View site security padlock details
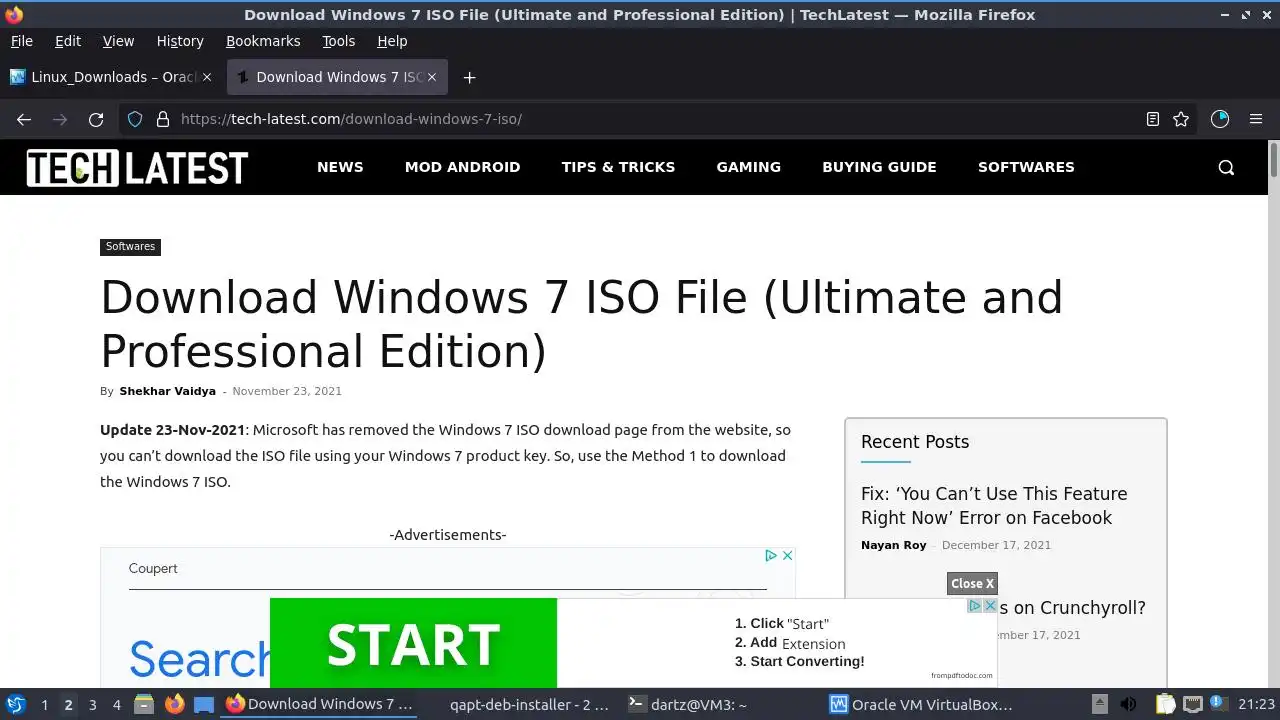 click(x=163, y=119)
